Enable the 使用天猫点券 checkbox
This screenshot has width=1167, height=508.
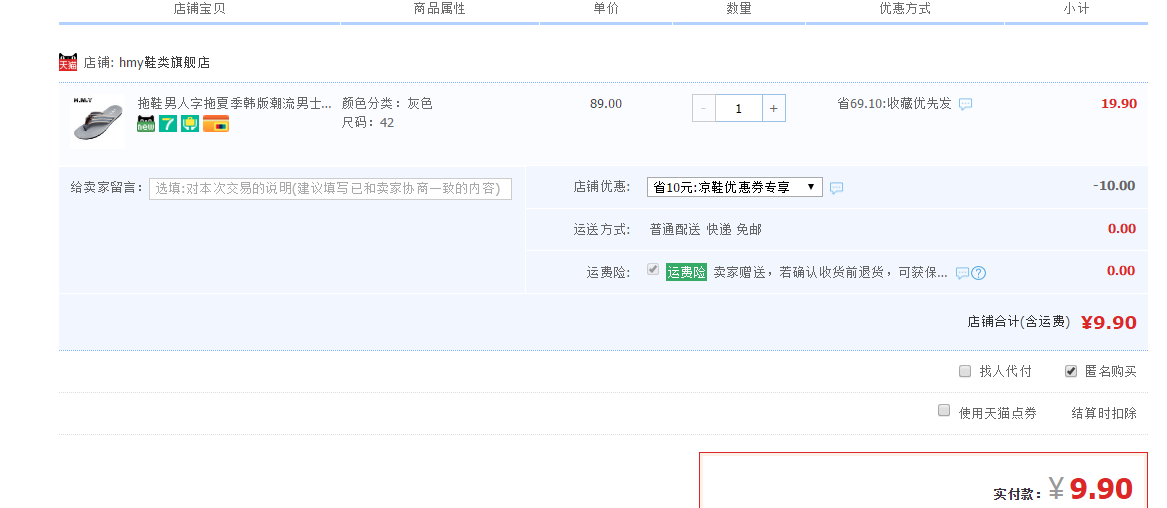944,410
